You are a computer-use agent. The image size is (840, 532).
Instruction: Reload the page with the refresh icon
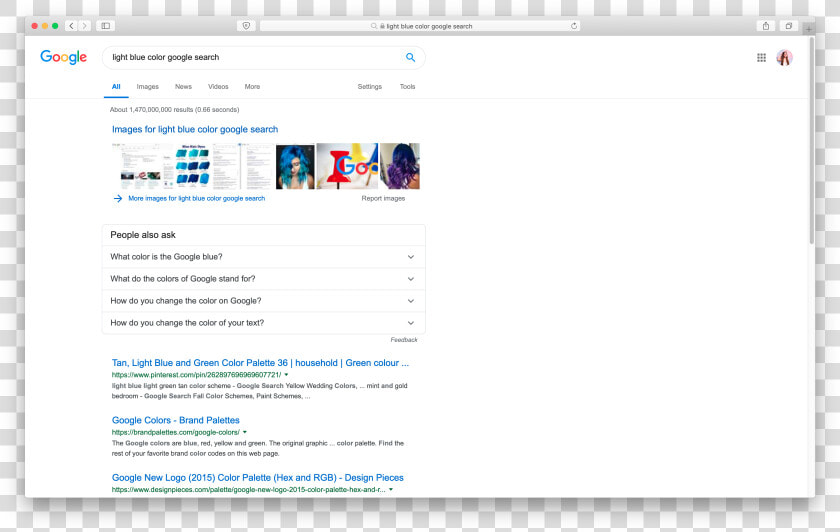(574, 26)
